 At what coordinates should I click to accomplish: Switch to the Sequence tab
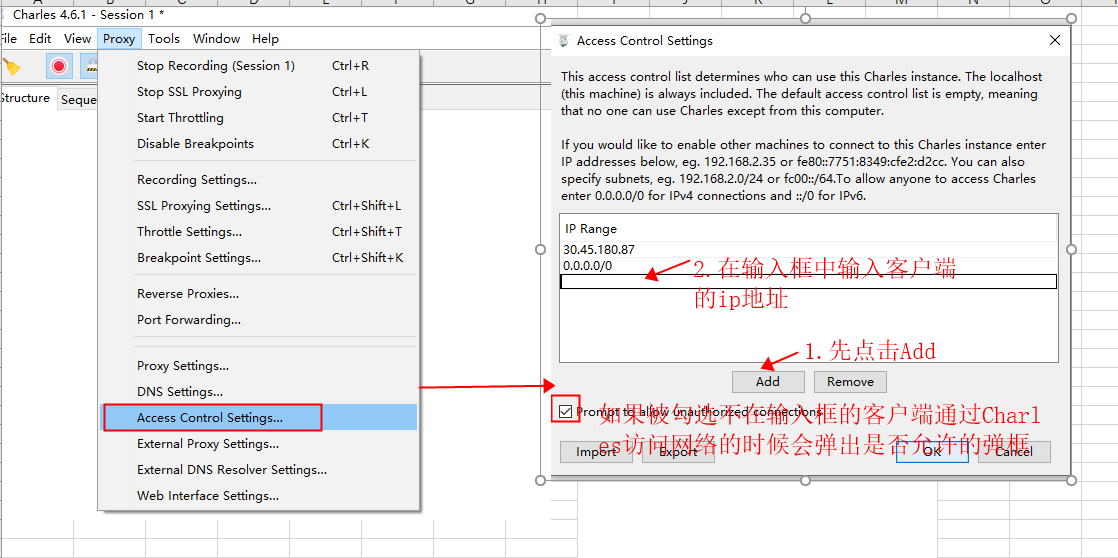78,100
